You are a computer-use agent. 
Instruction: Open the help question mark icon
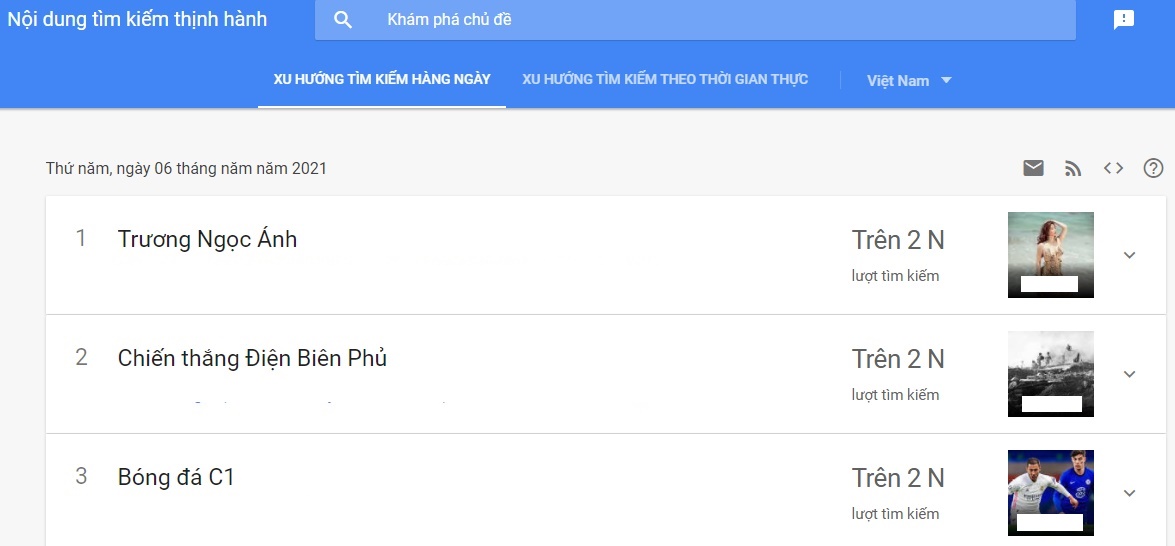click(1153, 168)
